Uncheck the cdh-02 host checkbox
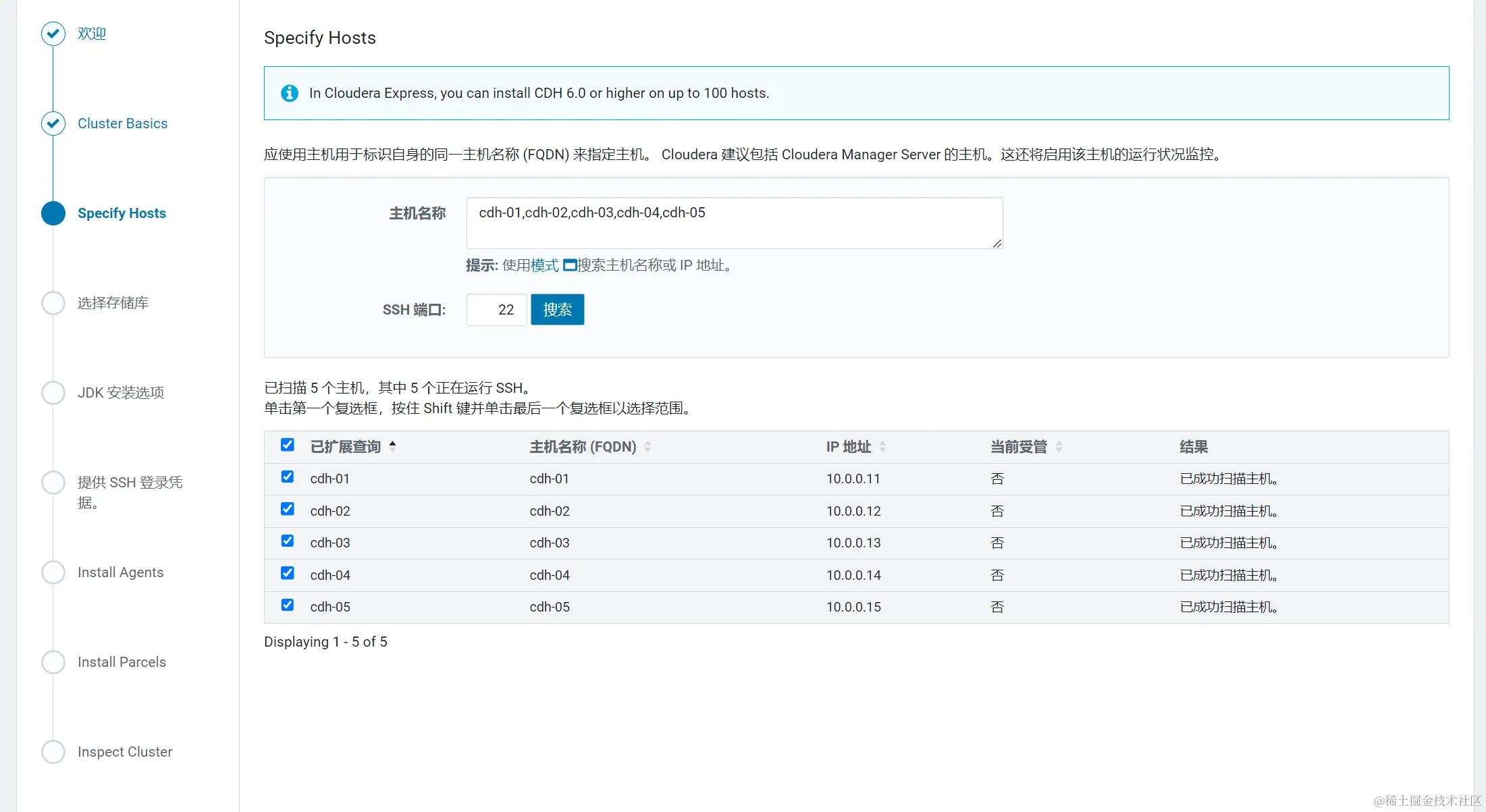The width and height of the screenshot is (1486, 812). pyautogui.click(x=288, y=509)
